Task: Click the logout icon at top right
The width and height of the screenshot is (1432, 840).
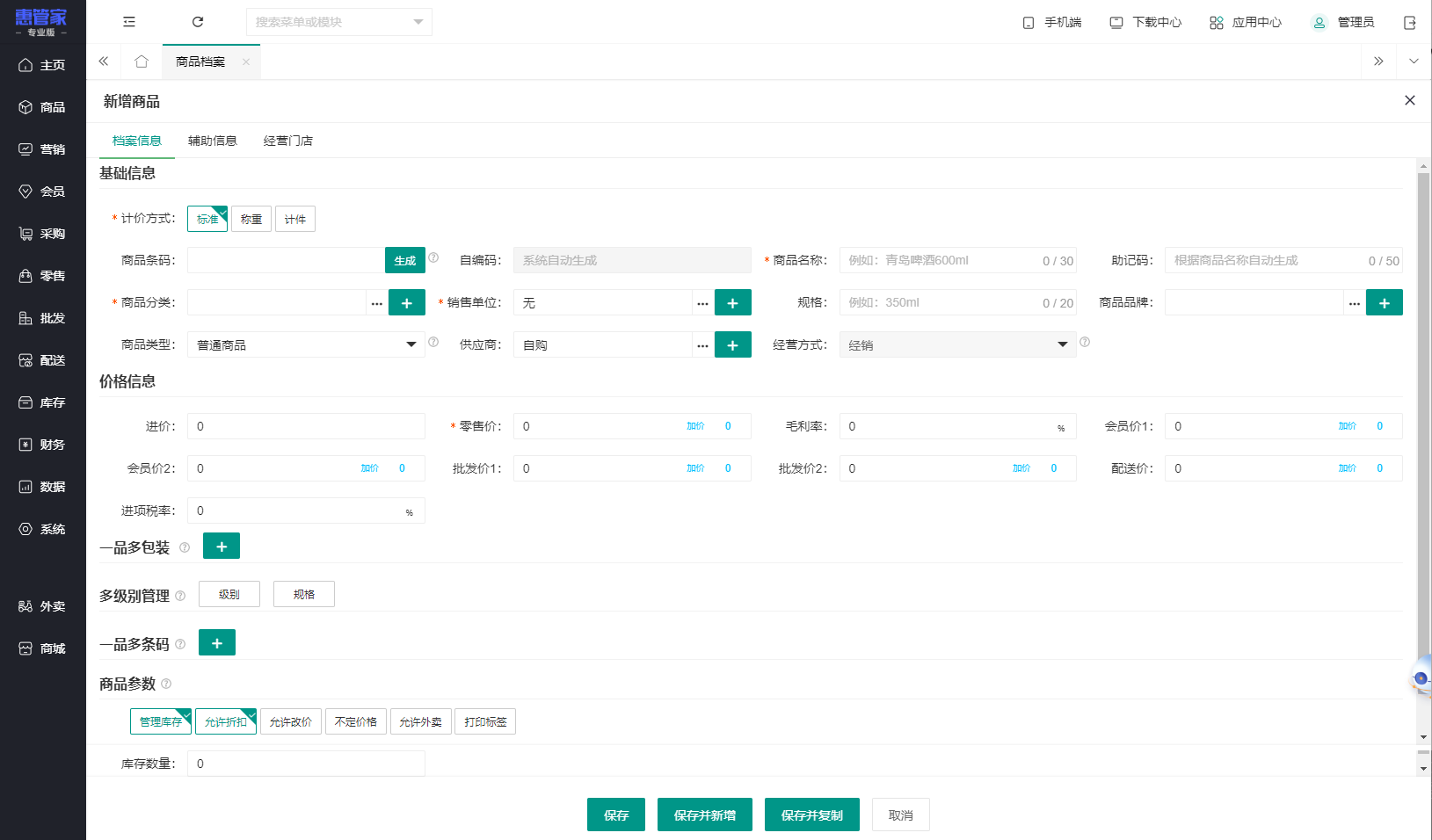Action: click(1410, 23)
